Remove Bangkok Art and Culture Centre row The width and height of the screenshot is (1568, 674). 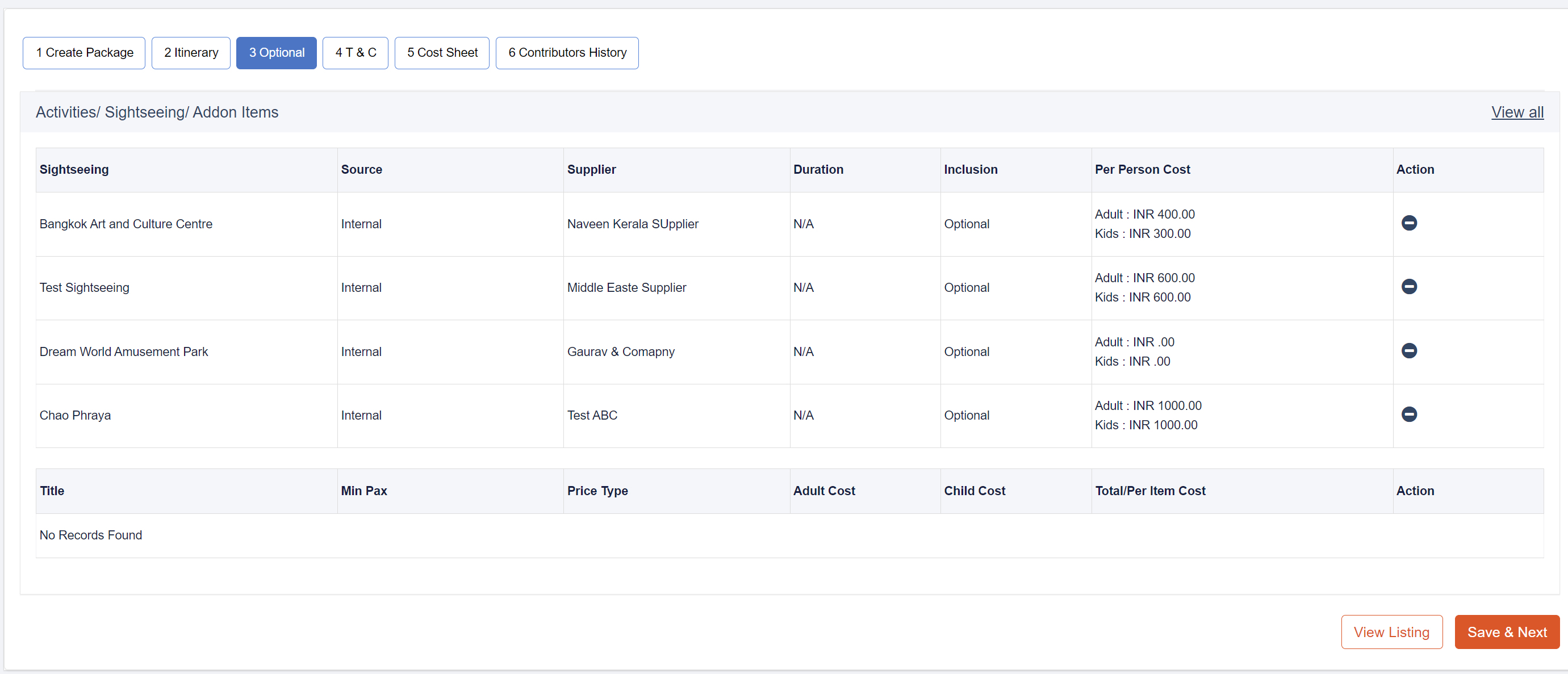(x=1408, y=223)
